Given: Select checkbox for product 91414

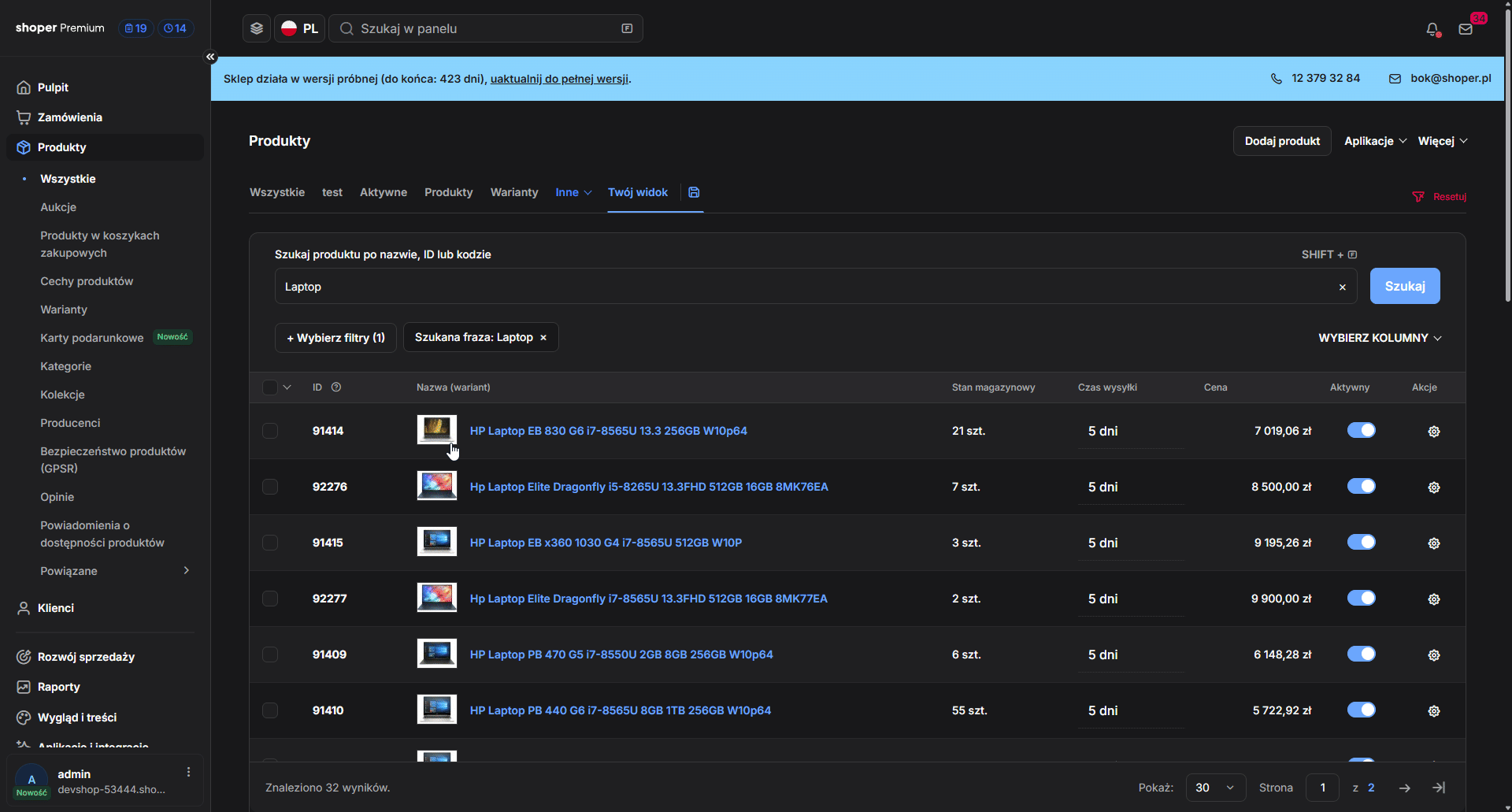Looking at the screenshot, I should [x=270, y=431].
